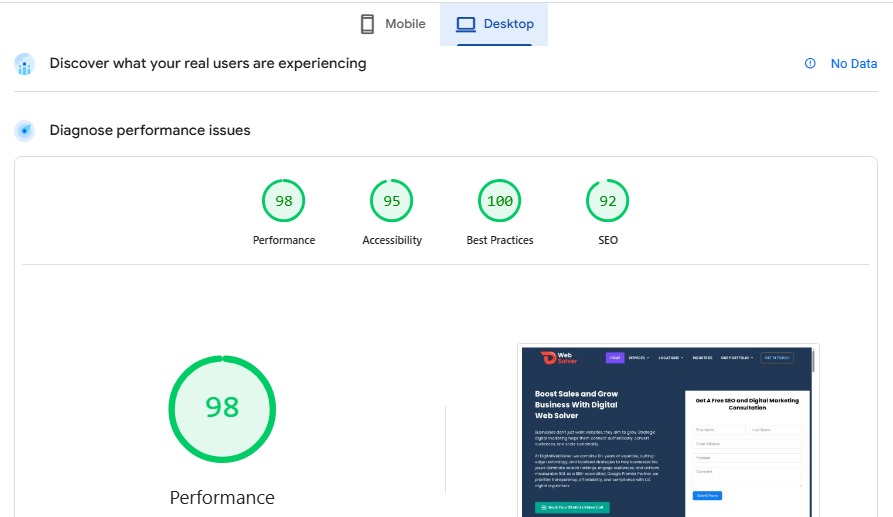Go to the SEO score gauge 92
This screenshot has width=893, height=517.
608,201
